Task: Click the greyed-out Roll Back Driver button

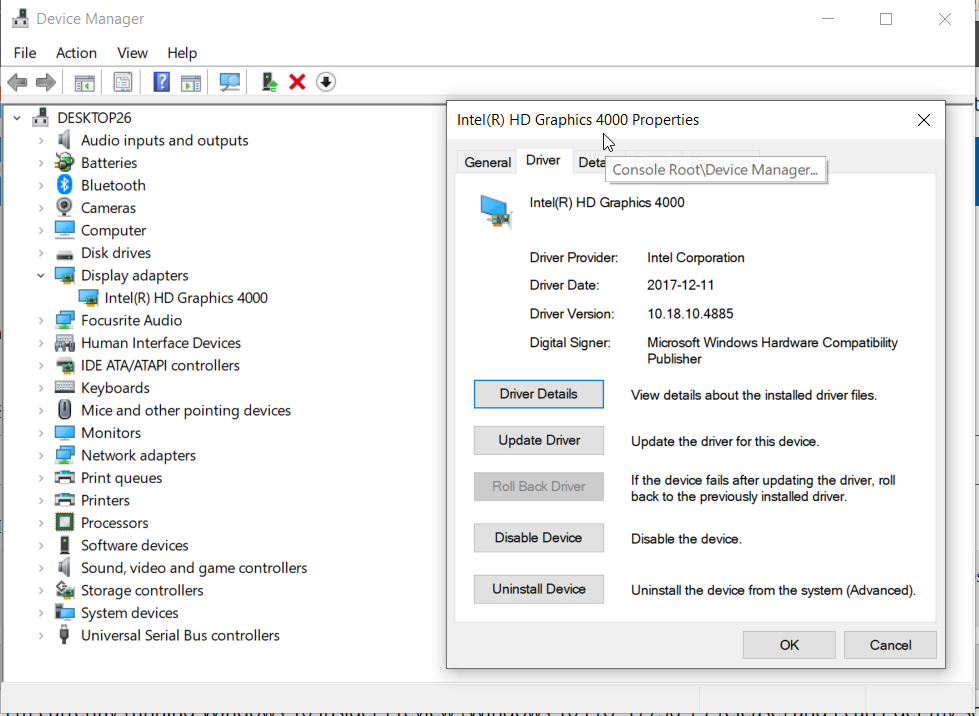Action: 539,486
